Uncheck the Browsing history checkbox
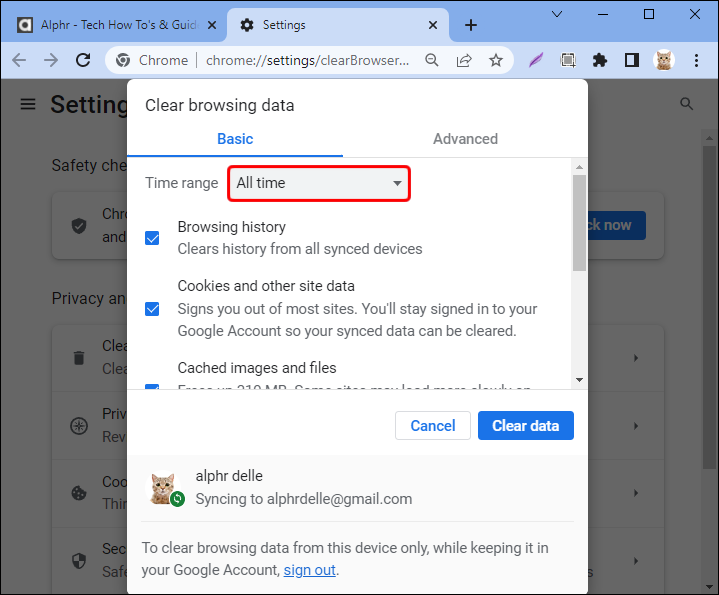This screenshot has height=595, width=719. pos(153,238)
